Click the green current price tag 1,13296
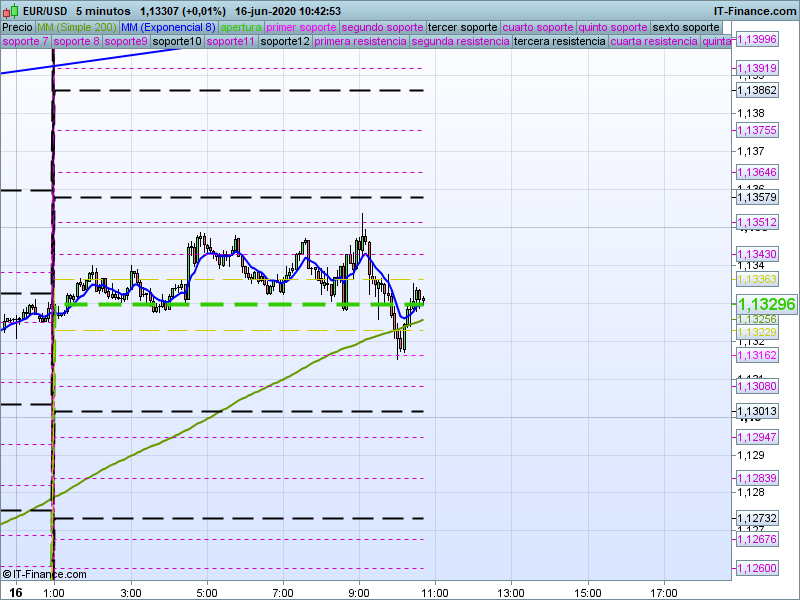This screenshot has height=600, width=800. click(766, 304)
